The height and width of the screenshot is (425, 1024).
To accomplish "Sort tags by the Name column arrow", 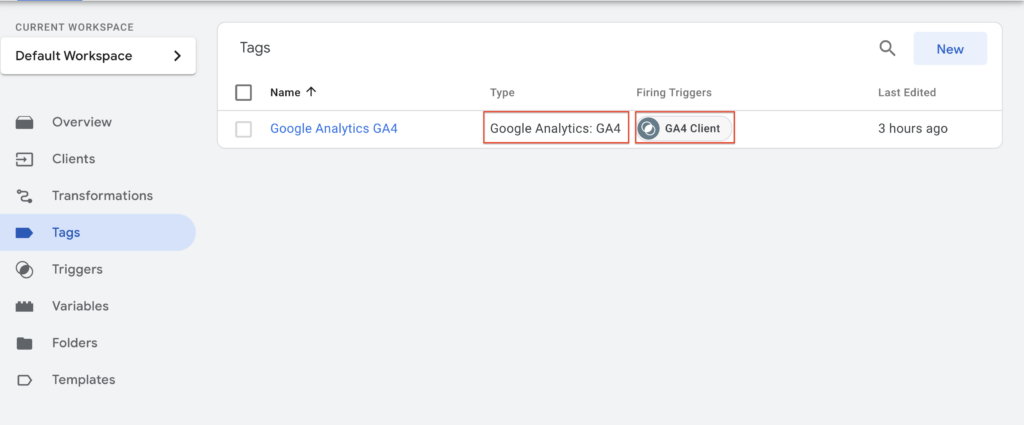I will [x=311, y=92].
